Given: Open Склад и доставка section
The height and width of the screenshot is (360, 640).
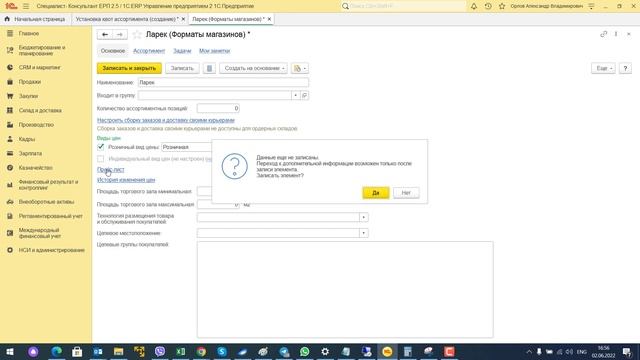Looking at the screenshot, I should coord(40,110).
